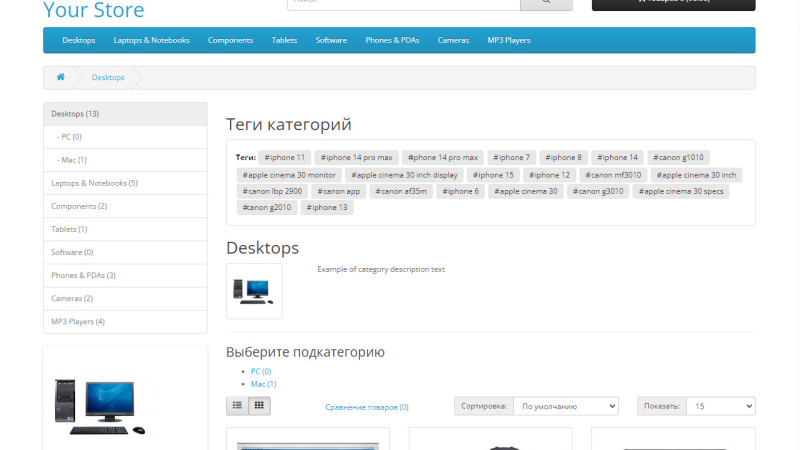Screen dimensions: 800x450
Task: Open Components navigation menu
Action: [x=231, y=40]
